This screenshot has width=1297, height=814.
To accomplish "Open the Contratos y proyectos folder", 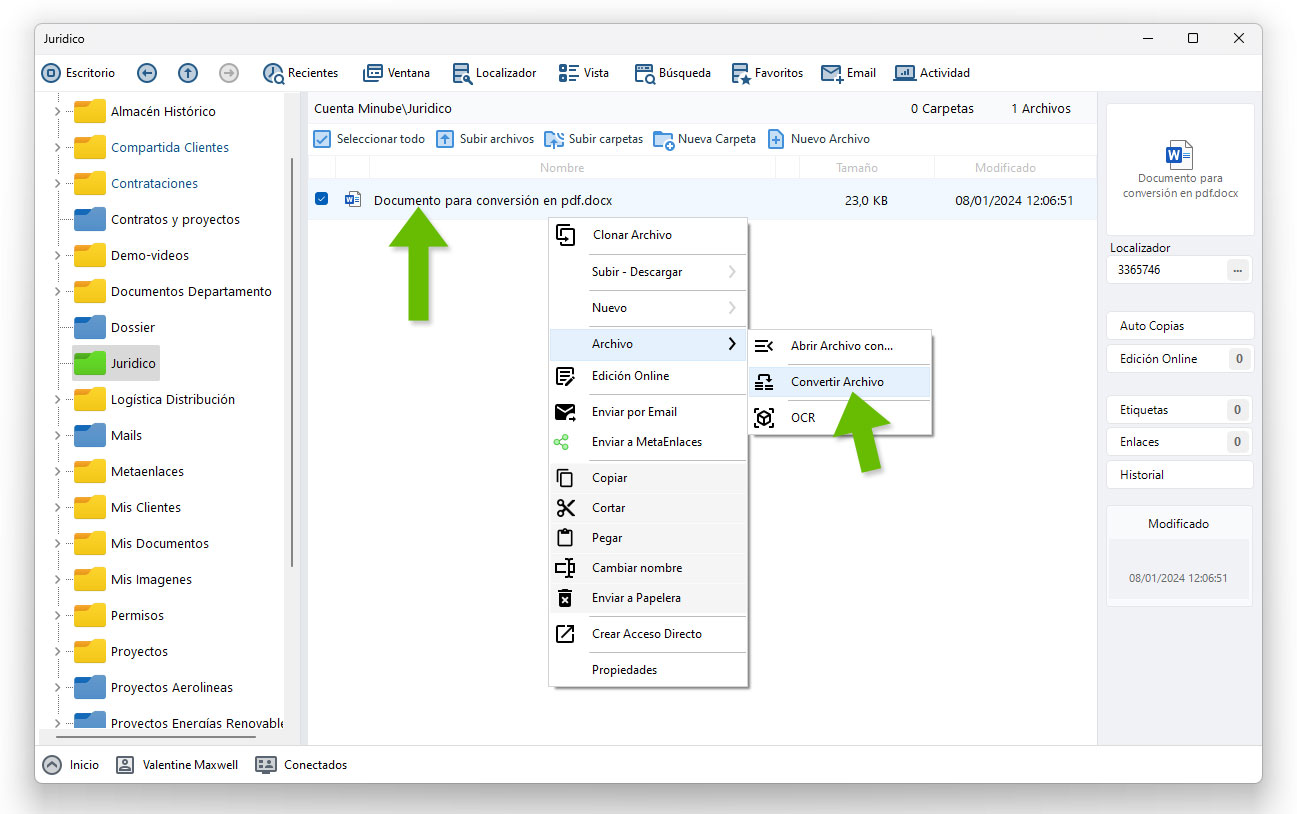I will tap(157, 220).
